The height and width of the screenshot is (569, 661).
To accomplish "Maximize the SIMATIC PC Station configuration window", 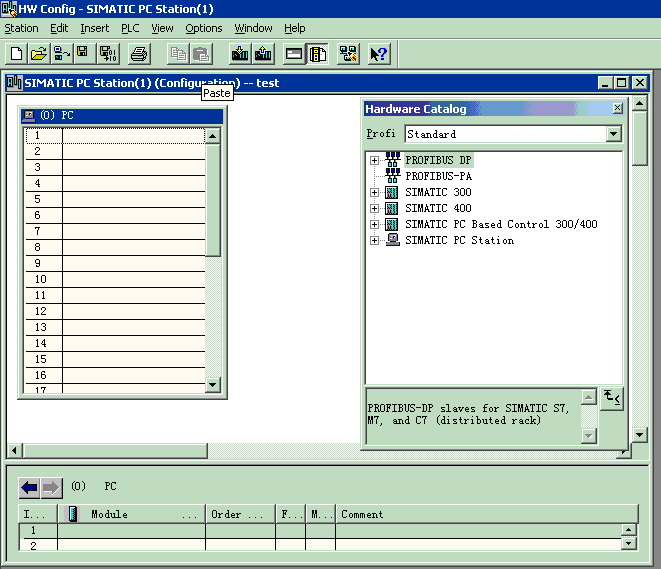I will click(x=621, y=83).
